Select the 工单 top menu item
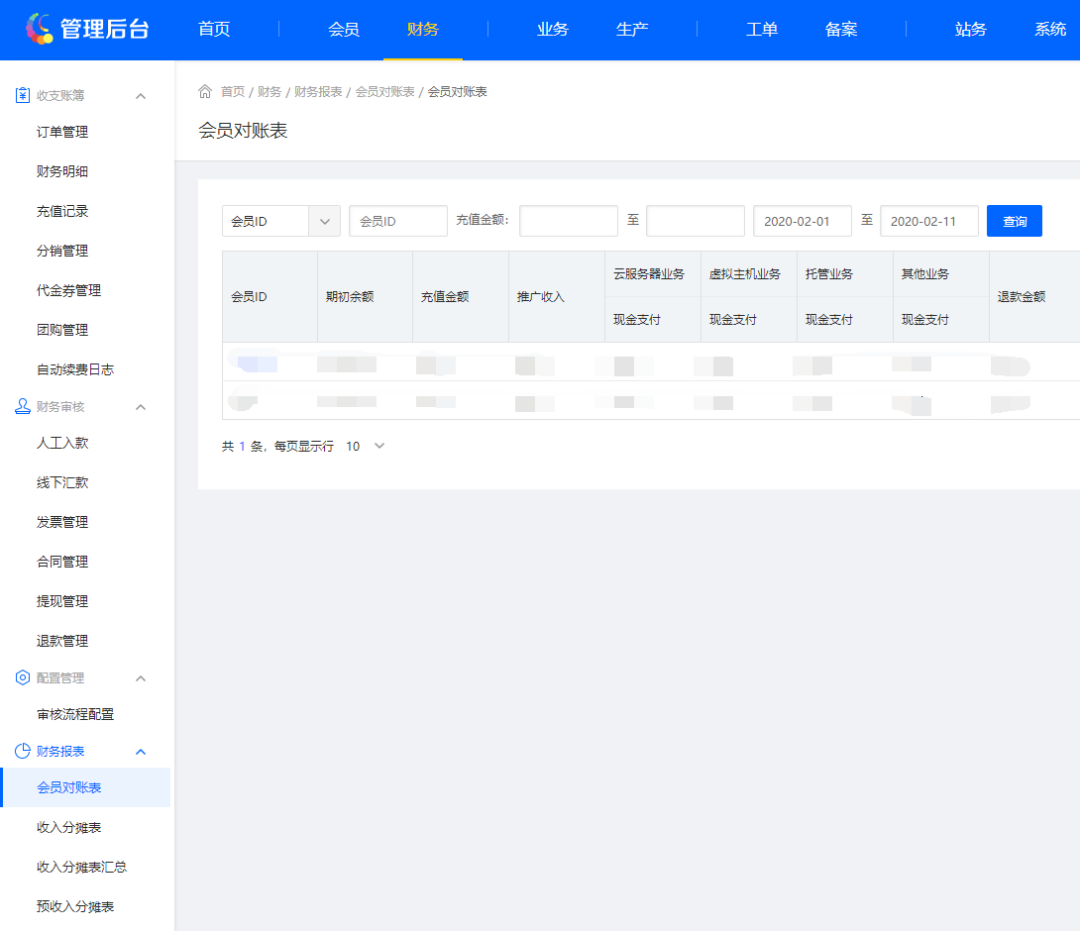Screen dimensions: 1080x931 pos(761,30)
